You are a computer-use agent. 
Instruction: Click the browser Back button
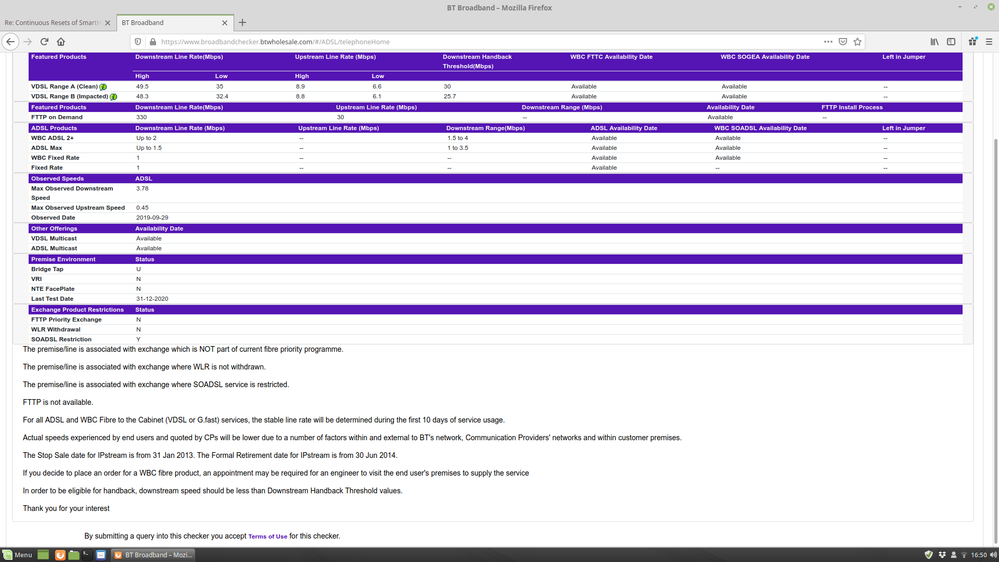click(10, 42)
